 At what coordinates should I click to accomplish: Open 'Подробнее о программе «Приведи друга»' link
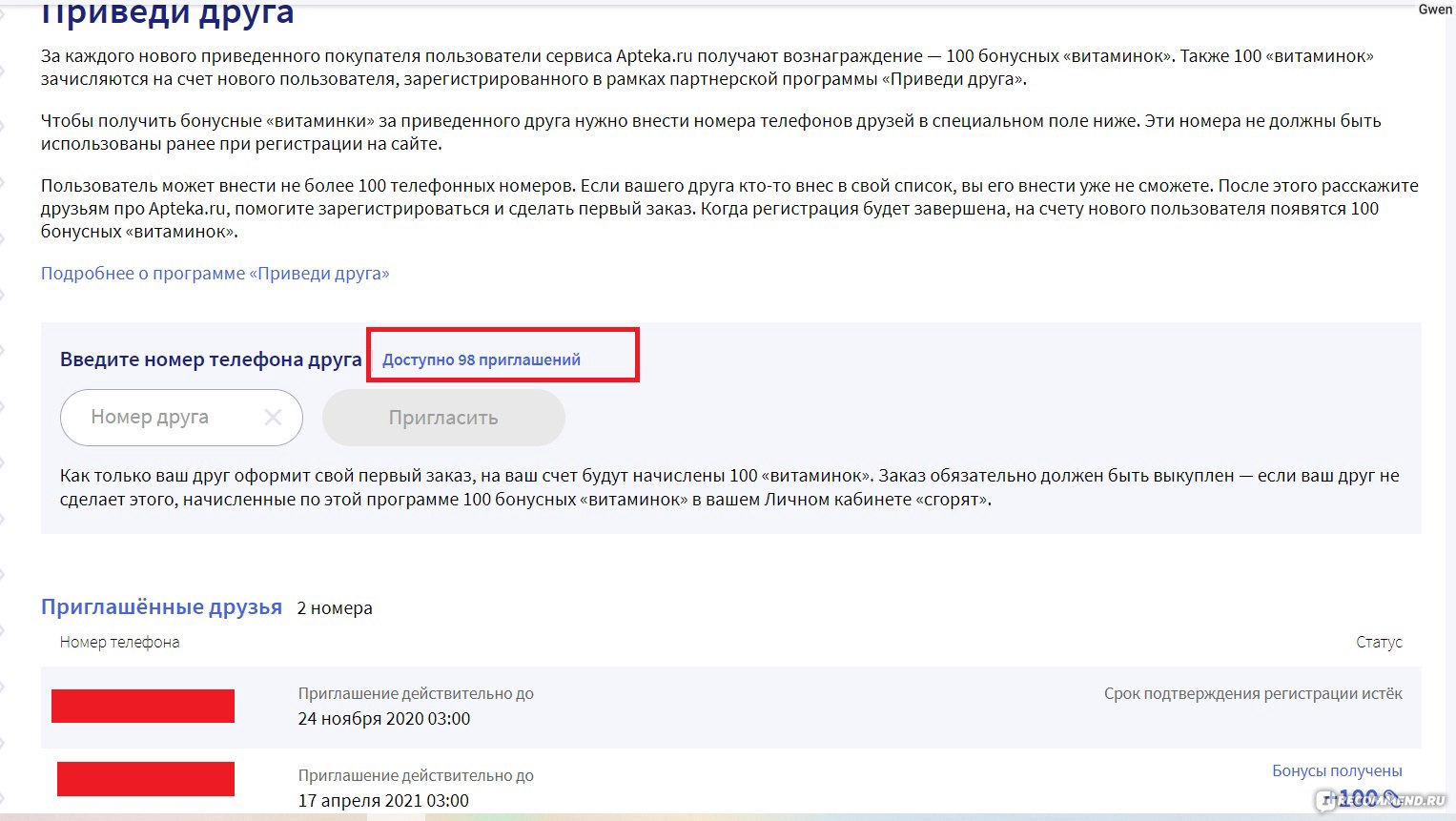coord(215,274)
